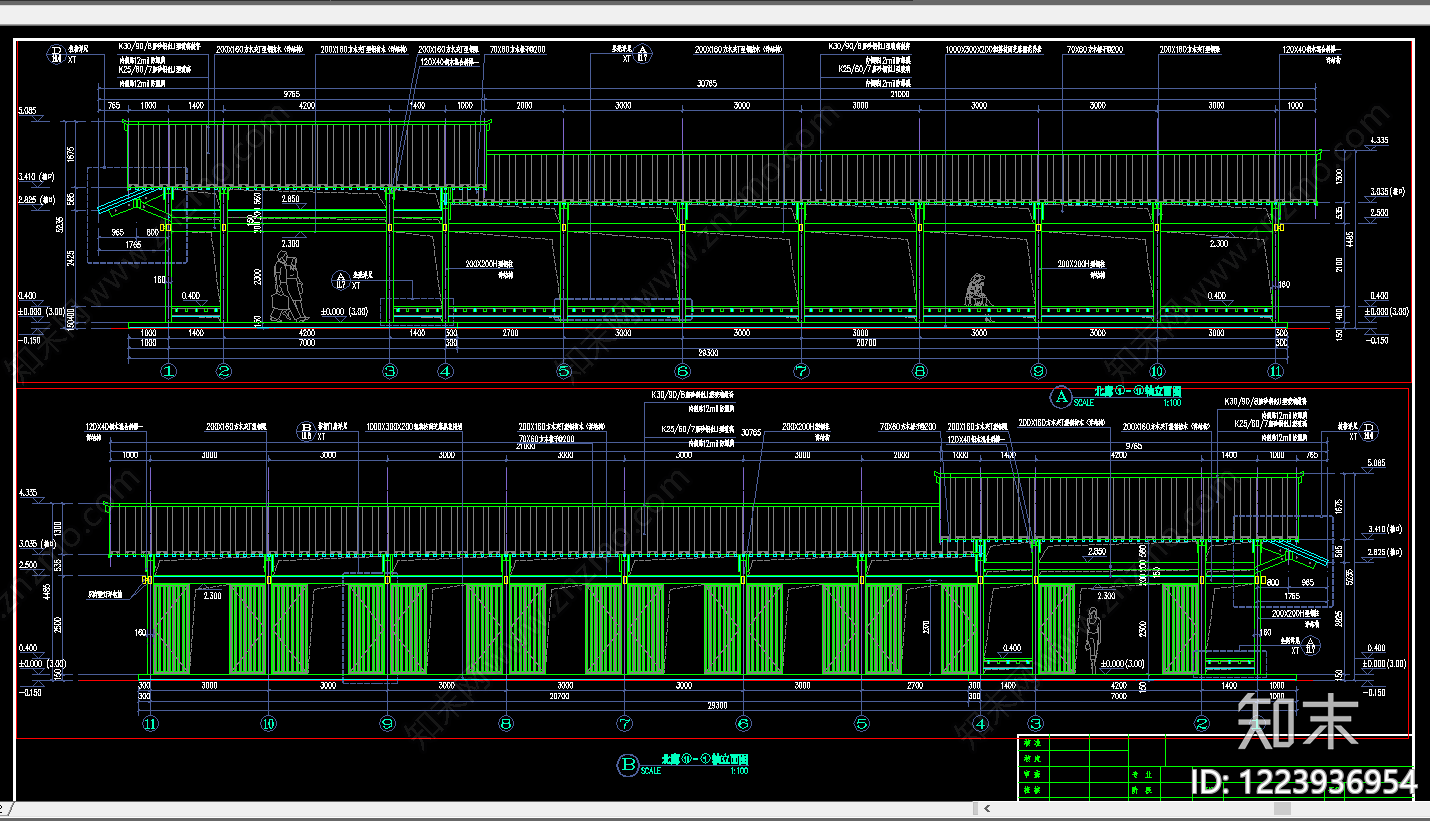Select axis bubble 8 in top elevation
Image resolution: width=1430 pixels, height=821 pixels.
click(x=920, y=371)
